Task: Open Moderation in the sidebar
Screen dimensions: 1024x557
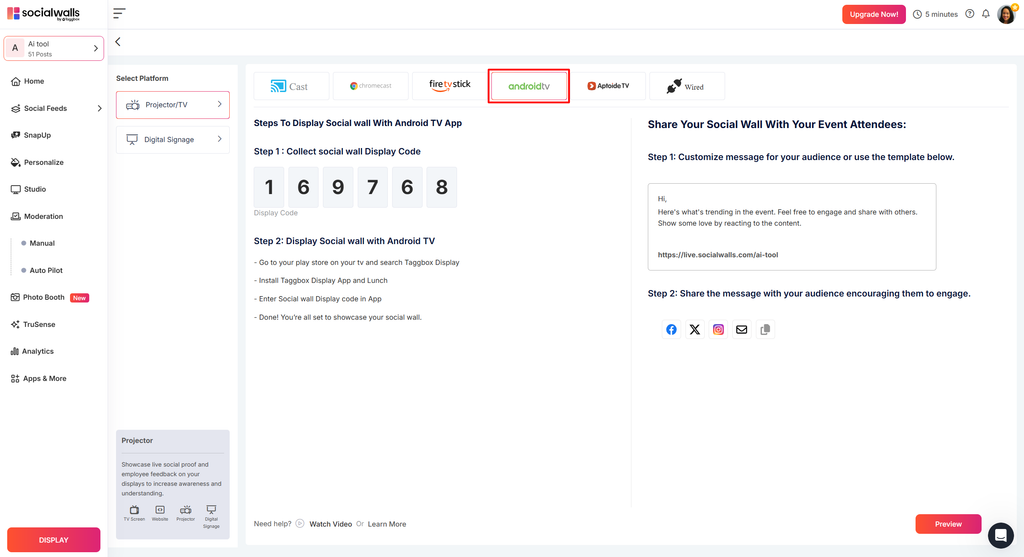Action: (x=37, y=217)
